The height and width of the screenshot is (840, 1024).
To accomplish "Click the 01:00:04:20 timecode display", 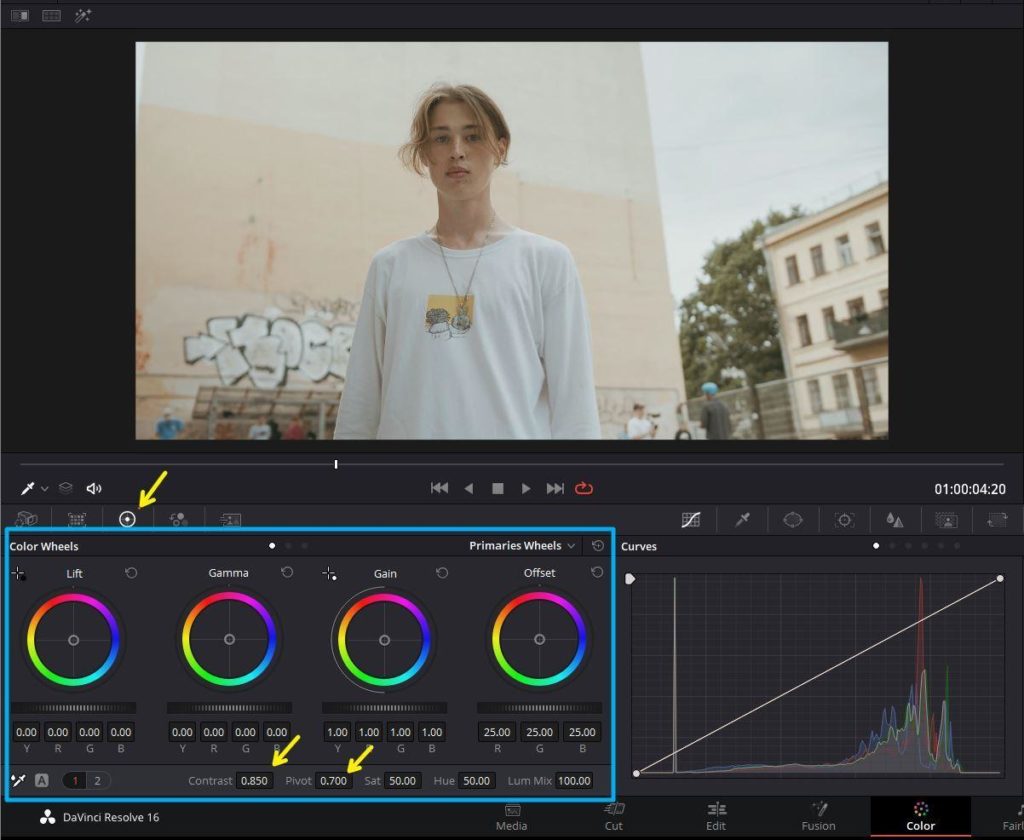I will pyautogui.click(x=970, y=489).
